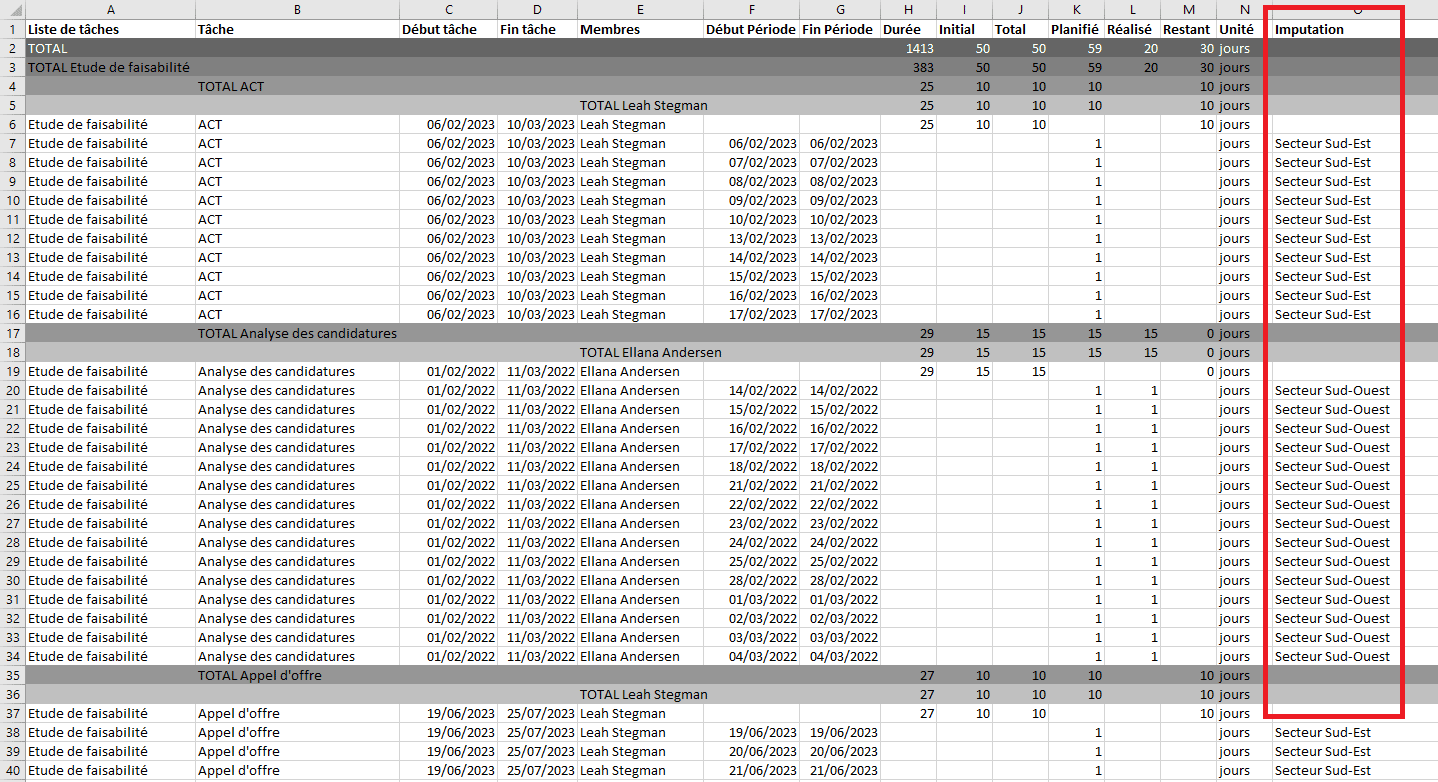Select column H header letter
Image resolution: width=1438 pixels, height=782 pixels.
[x=908, y=9]
